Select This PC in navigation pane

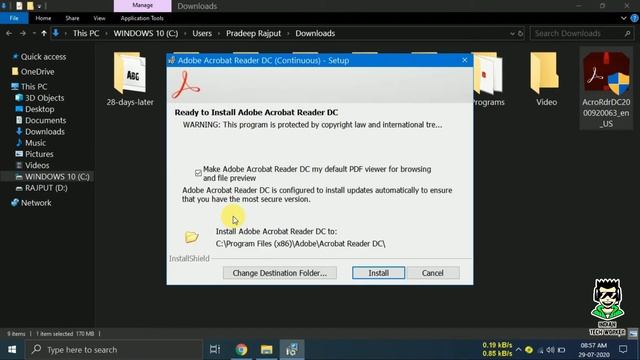(34, 87)
